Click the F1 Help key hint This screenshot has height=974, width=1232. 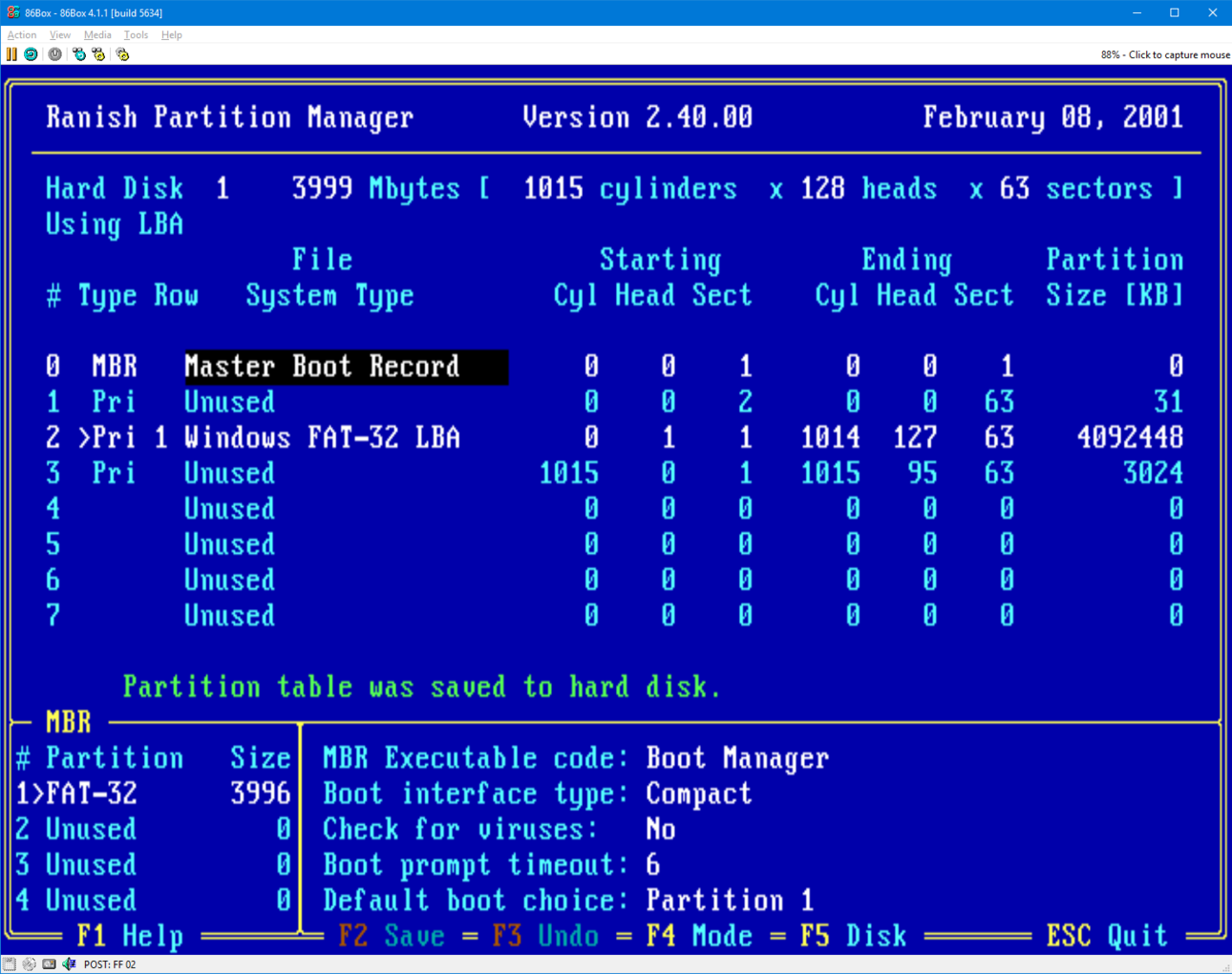(x=130, y=936)
